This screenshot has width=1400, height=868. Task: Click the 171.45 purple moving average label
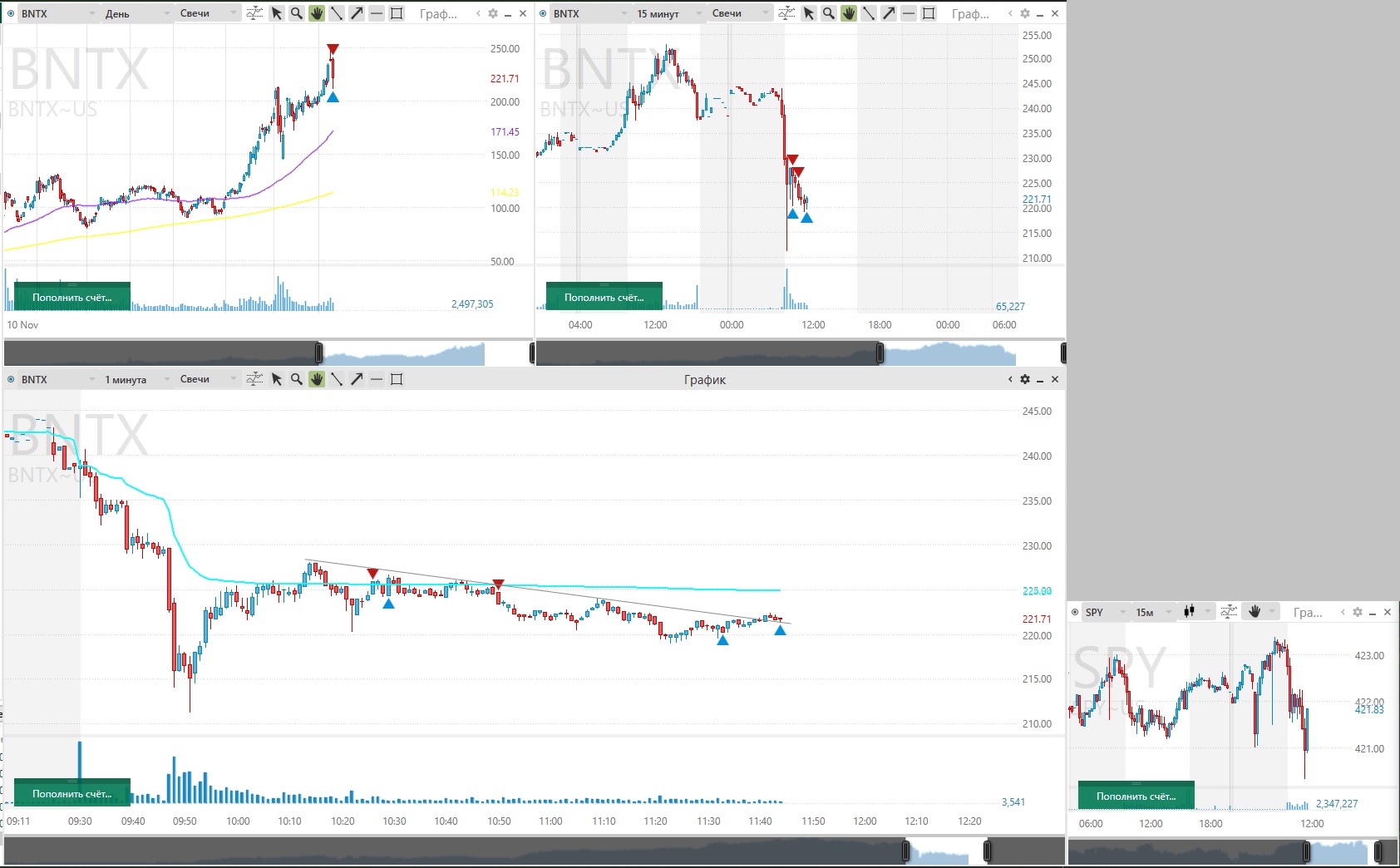[505, 131]
